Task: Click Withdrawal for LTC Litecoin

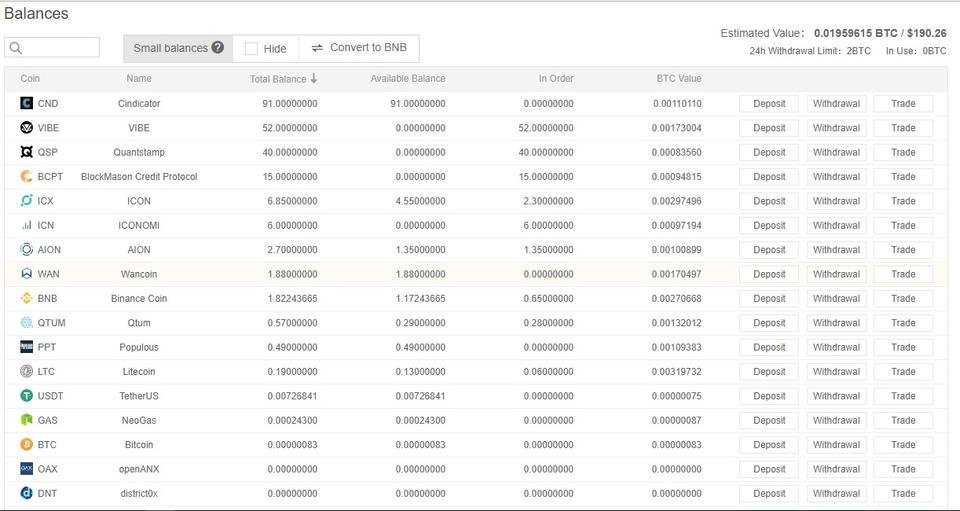Action: pyautogui.click(x=836, y=371)
